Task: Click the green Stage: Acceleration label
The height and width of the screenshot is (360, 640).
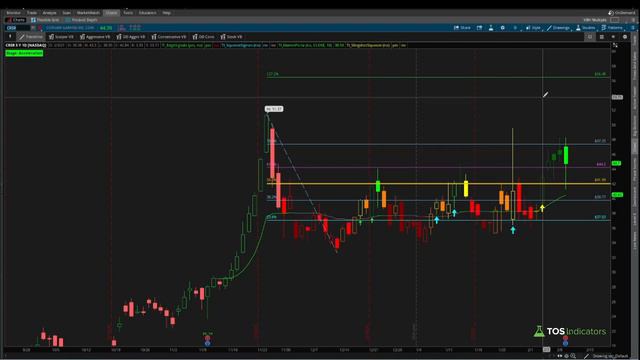Action: pyautogui.click(x=24, y=53)
